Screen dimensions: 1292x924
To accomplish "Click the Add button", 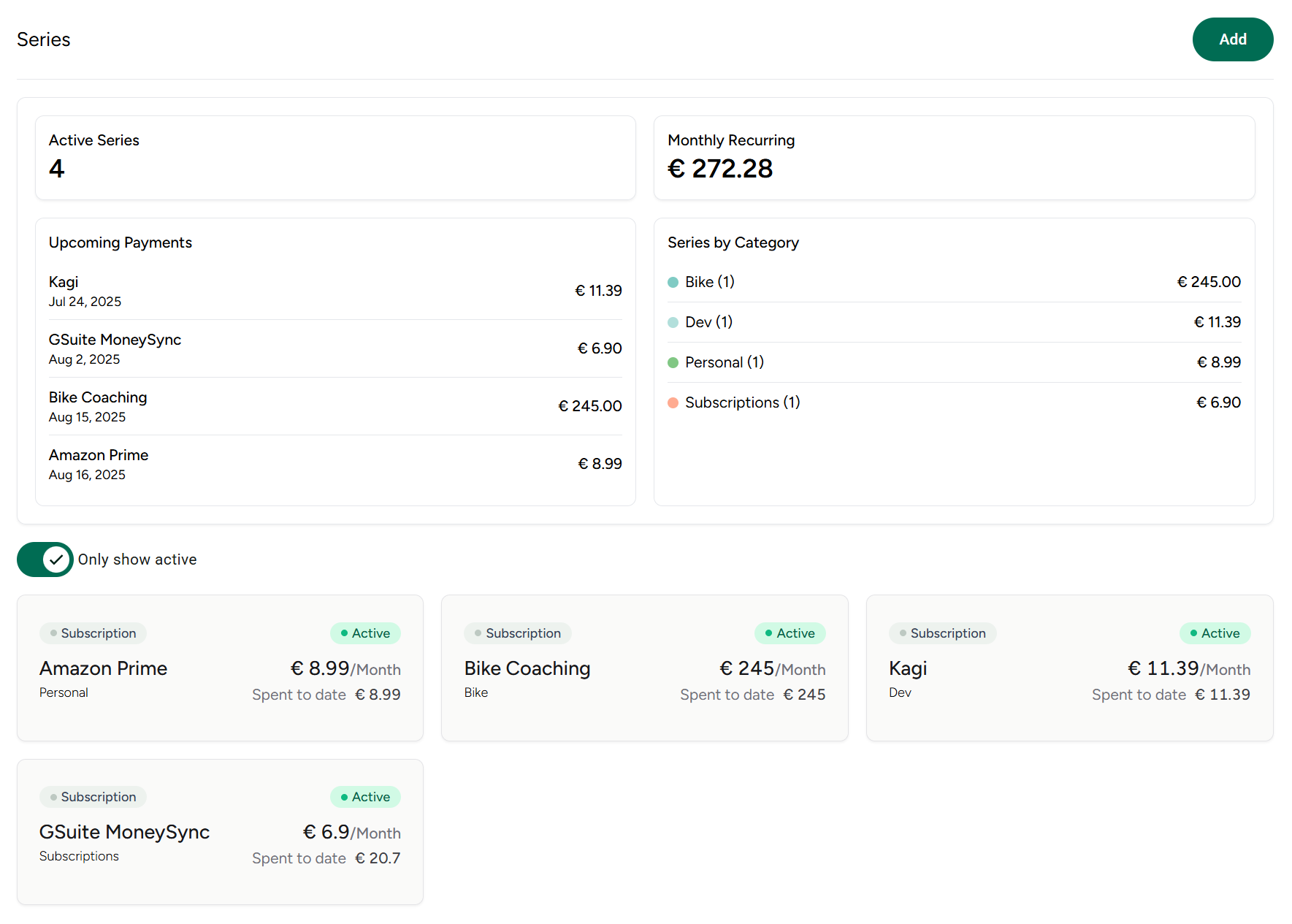I will coord(1232,39).
